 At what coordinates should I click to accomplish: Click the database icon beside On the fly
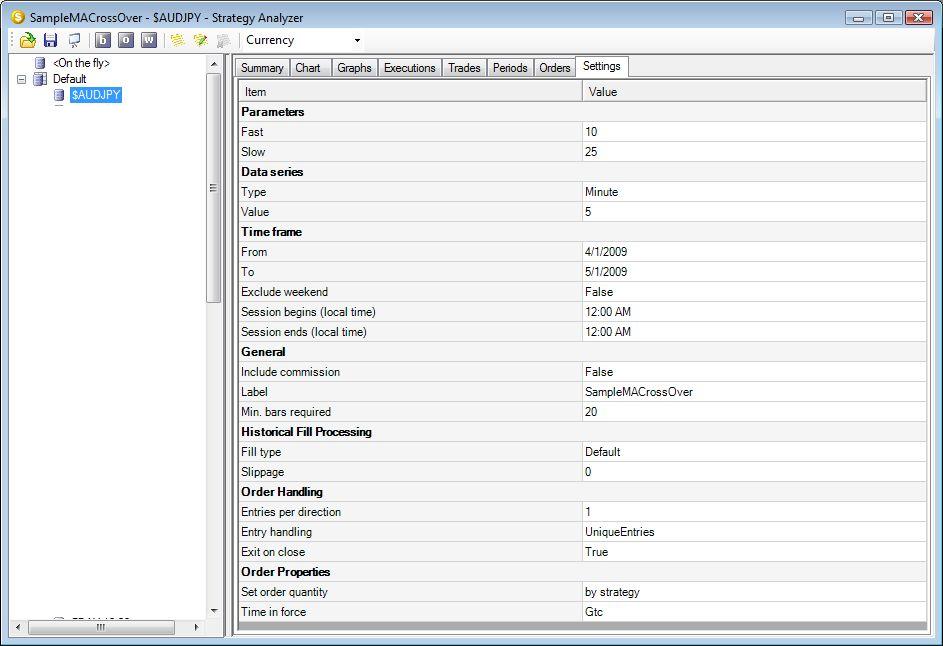pyautogui.click(x=40, y=63)
